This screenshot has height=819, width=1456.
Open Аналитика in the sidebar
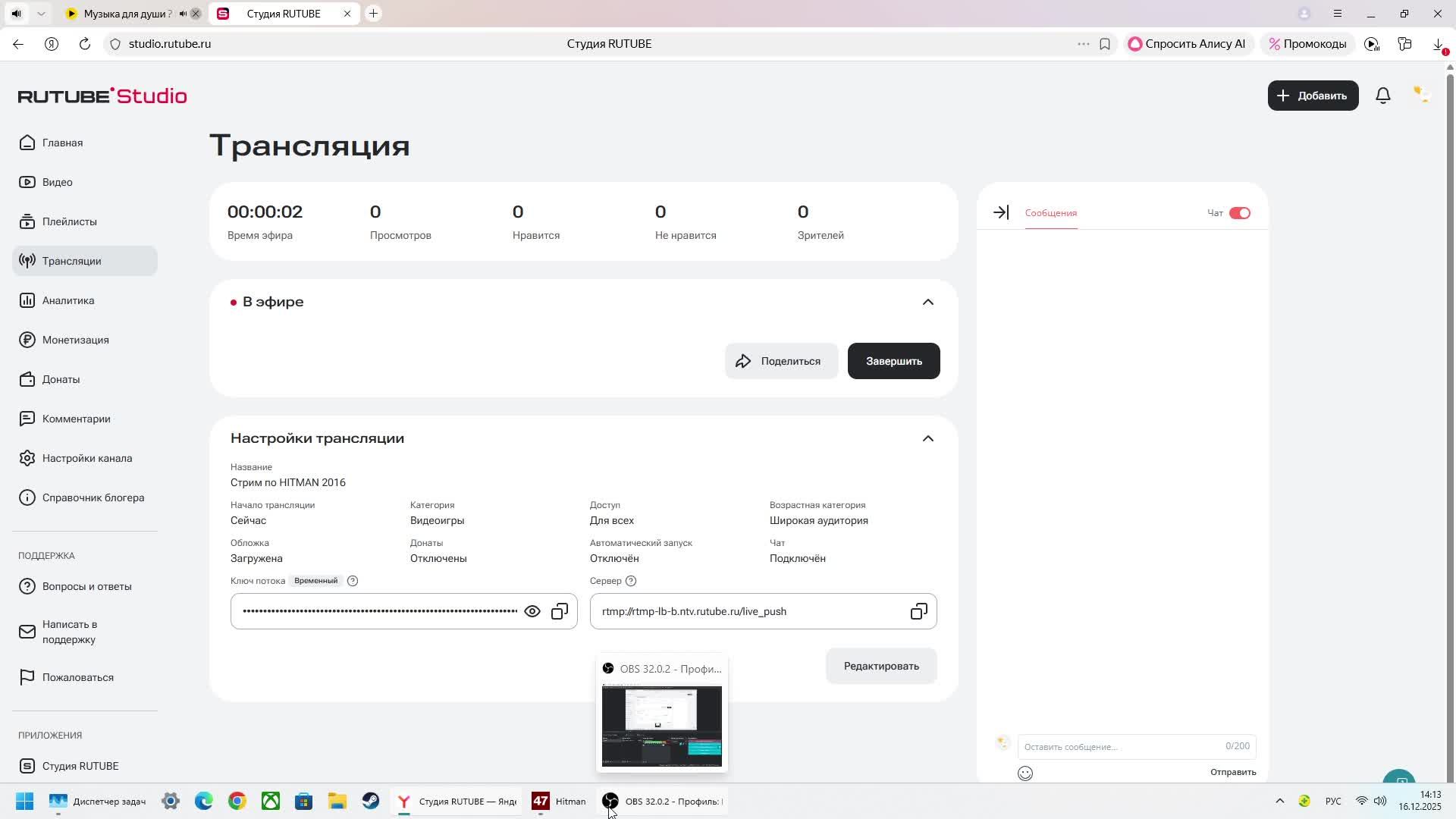[68, 300]
